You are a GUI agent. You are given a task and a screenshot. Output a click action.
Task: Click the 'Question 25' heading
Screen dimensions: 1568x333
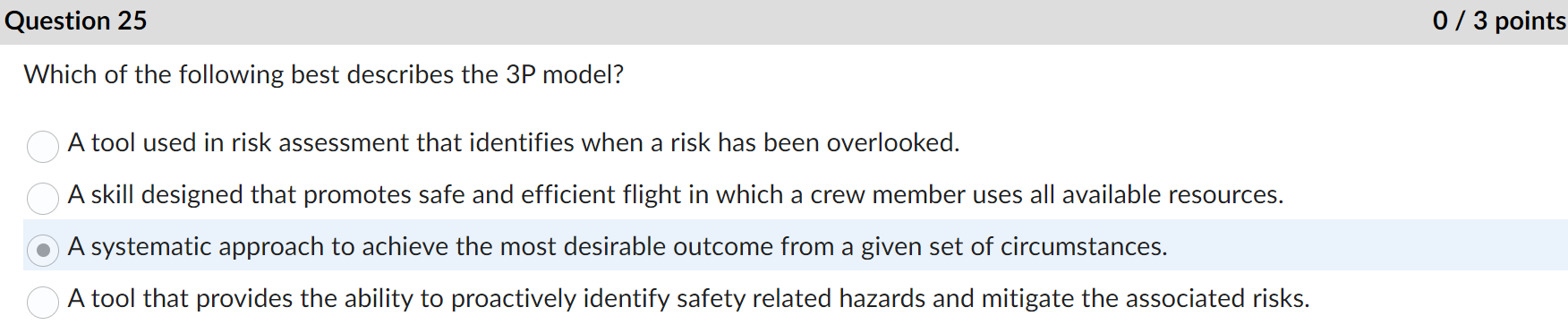76,21
